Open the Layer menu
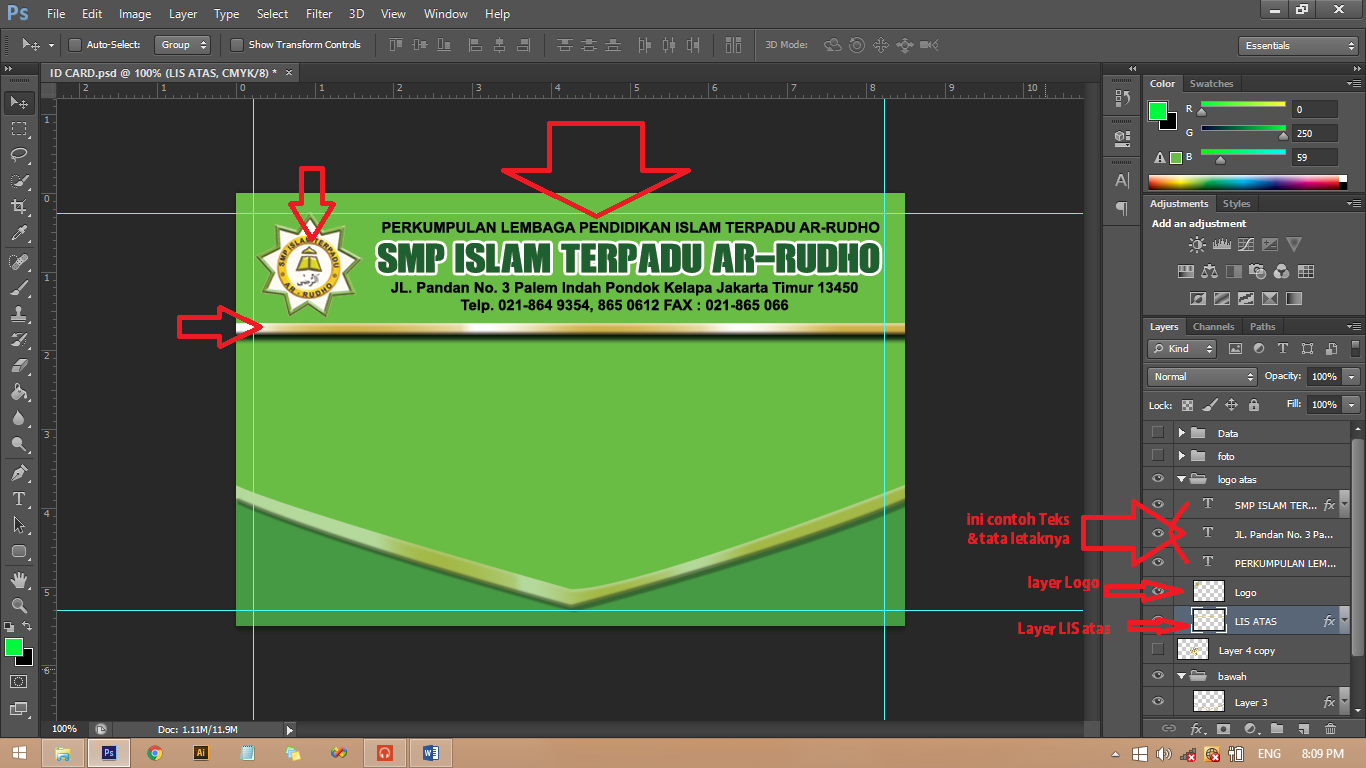The image size is (1366, 768). coord(183,14)
